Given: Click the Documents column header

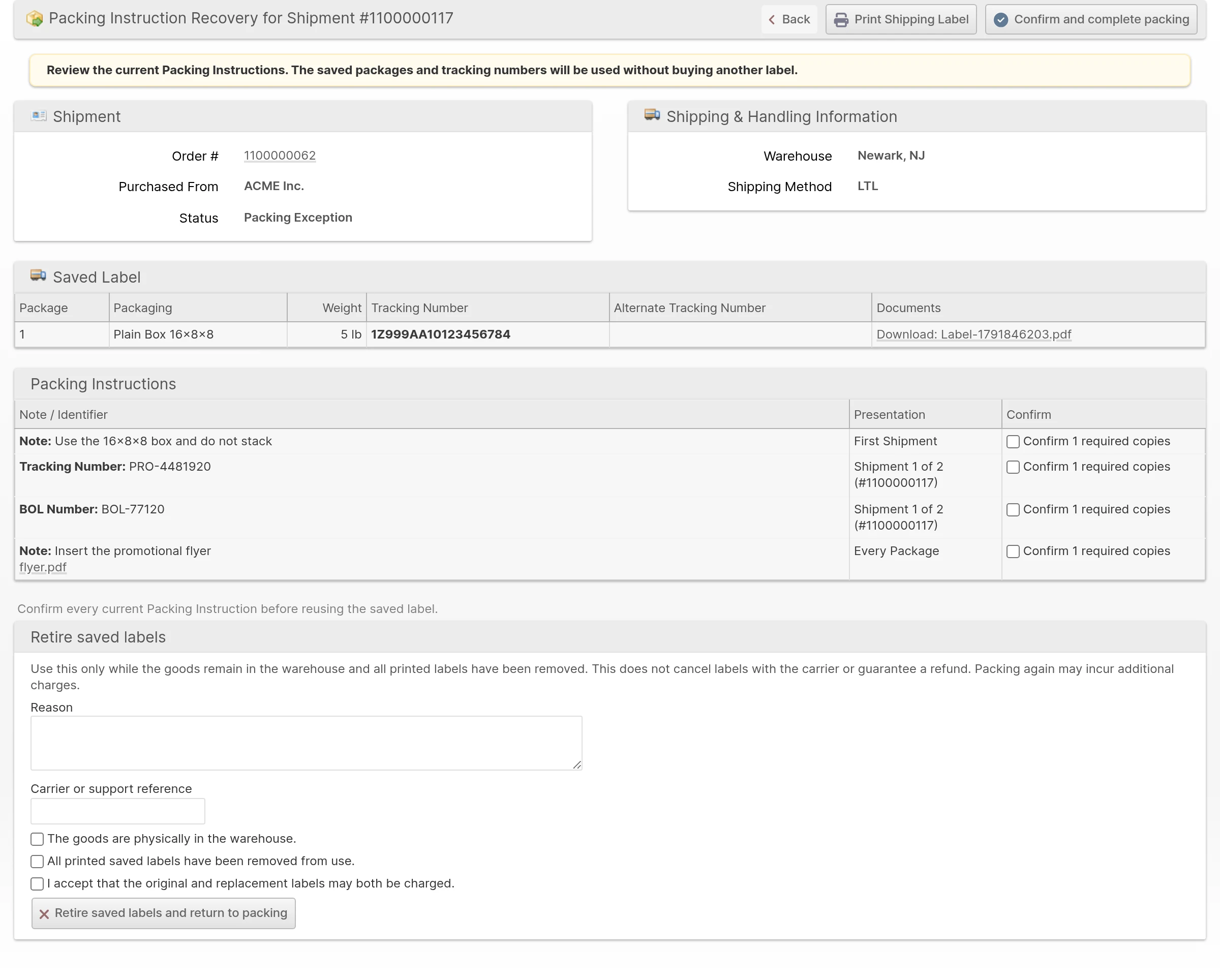Looking at the screenshot, I should click(x=1039, y=308).
